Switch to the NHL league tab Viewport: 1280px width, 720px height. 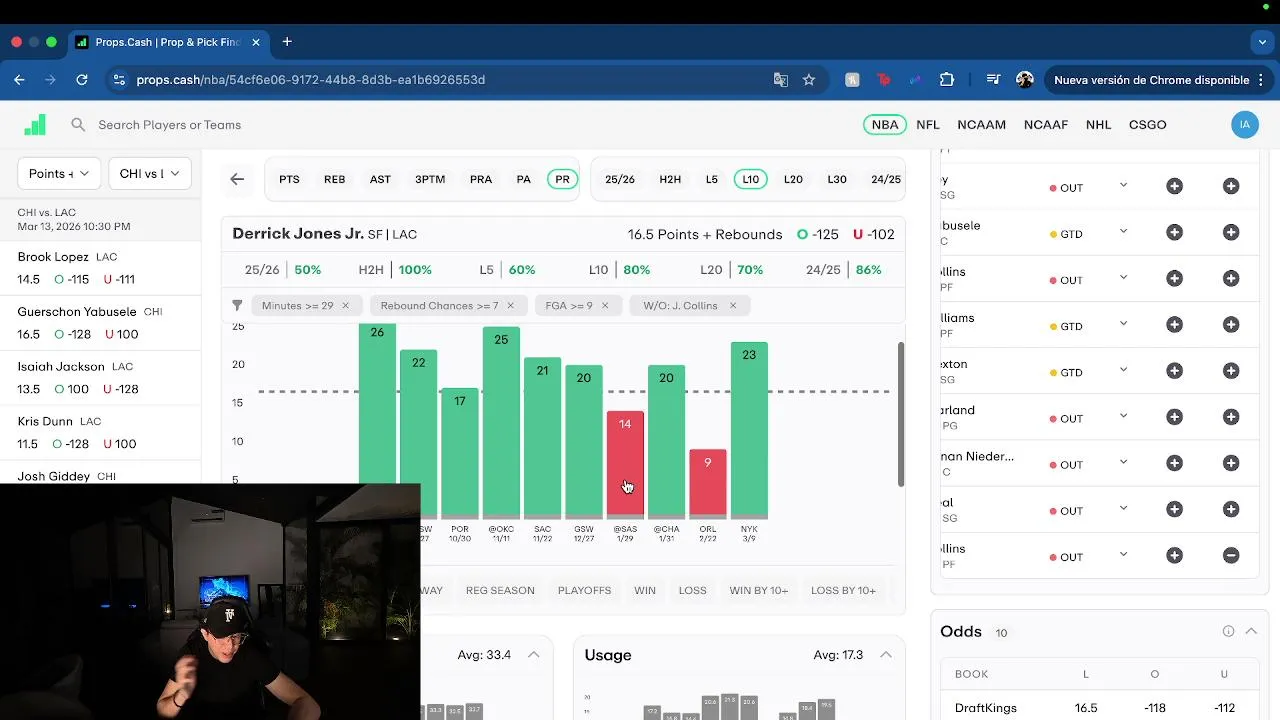1098,125
